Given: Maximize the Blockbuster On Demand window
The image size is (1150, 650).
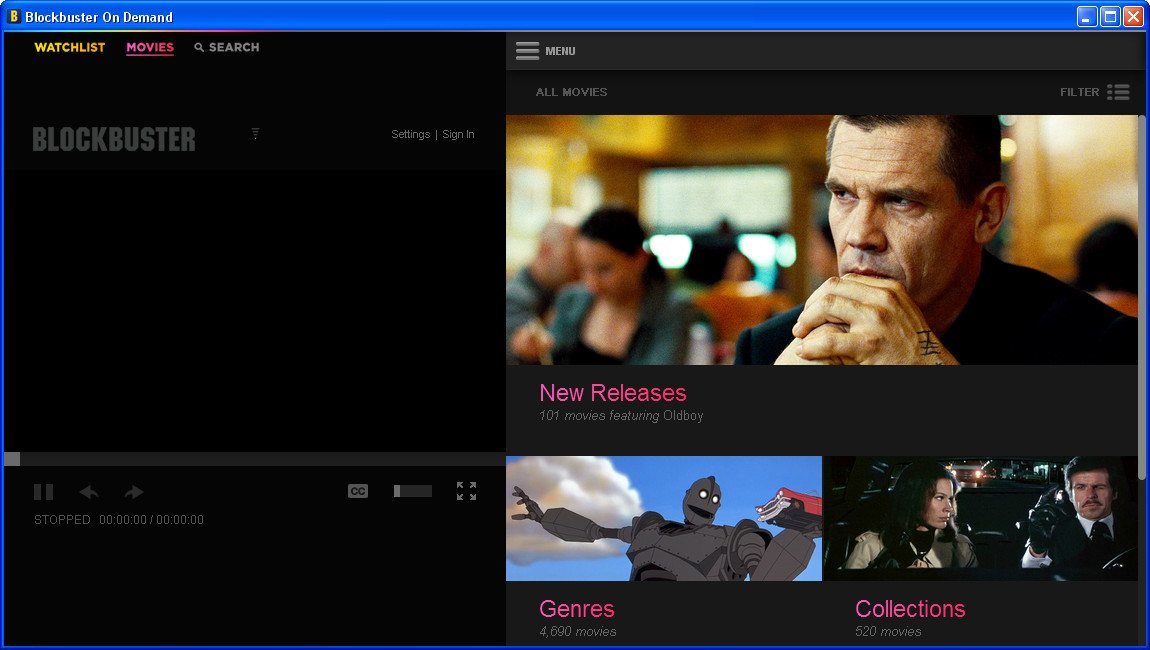Looking at the screenshot, I should pos(1110,16).
